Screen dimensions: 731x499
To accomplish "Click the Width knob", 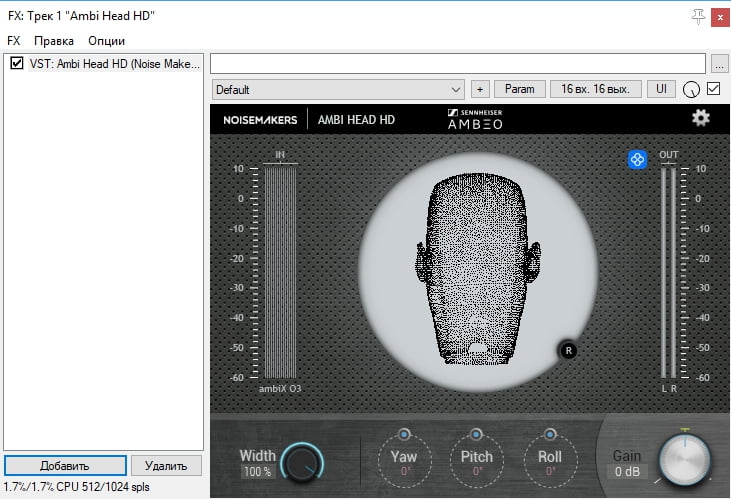I will pos(301,462).
